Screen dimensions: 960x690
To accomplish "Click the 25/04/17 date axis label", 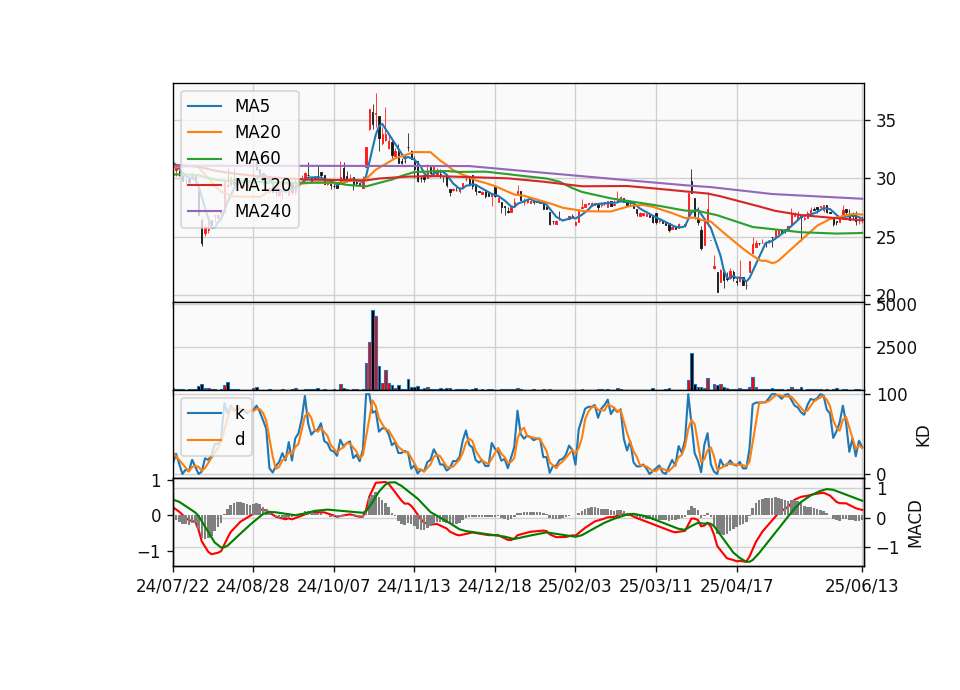I will tap(737, 586).
